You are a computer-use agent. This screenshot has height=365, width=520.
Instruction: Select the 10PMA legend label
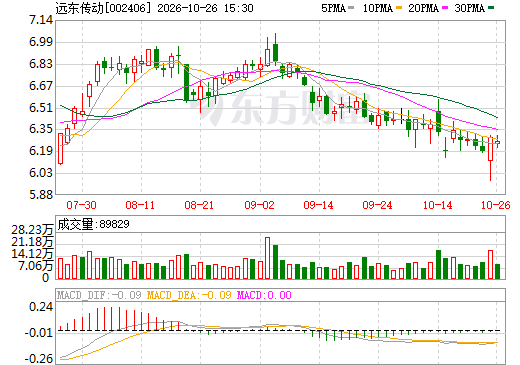coord(377,8)
